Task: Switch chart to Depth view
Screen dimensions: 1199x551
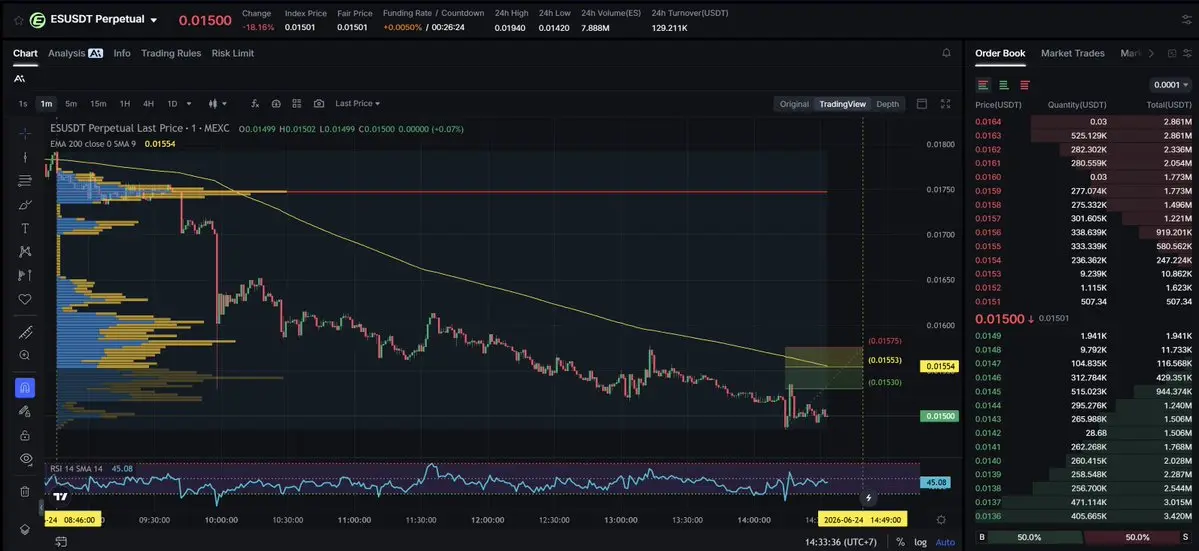Action: click(x=887, y=104)
